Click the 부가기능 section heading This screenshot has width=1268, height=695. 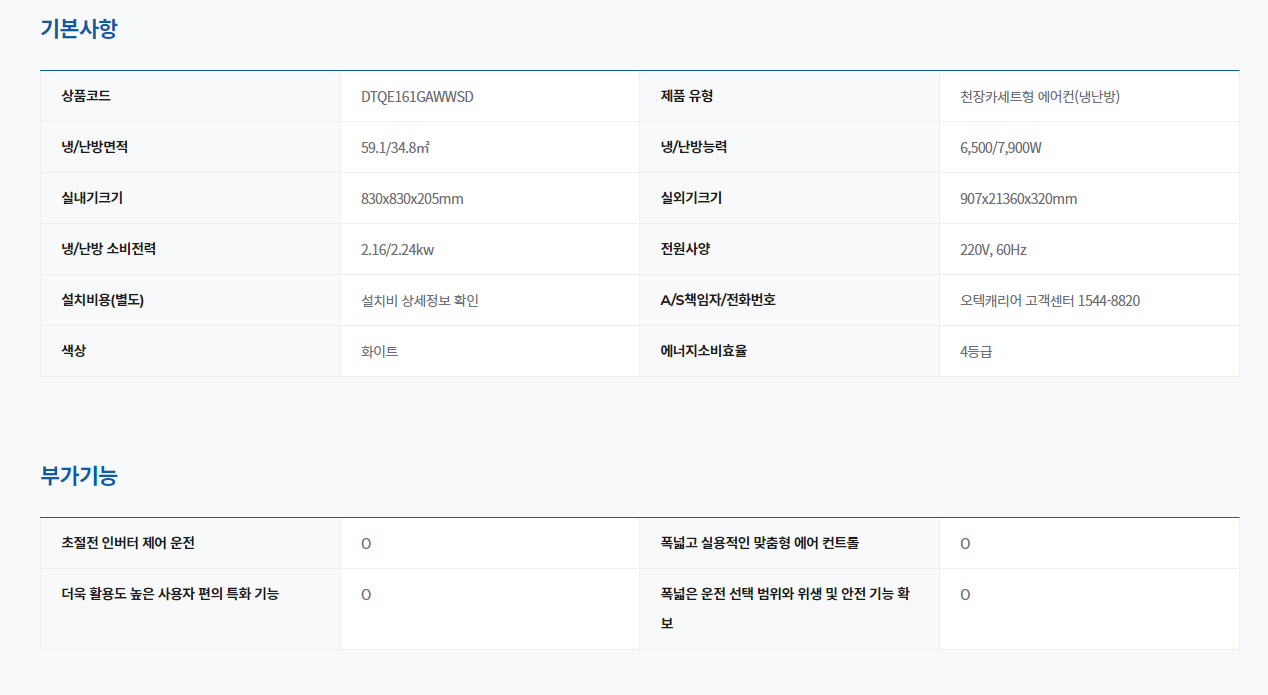click(x=79, y=476)
